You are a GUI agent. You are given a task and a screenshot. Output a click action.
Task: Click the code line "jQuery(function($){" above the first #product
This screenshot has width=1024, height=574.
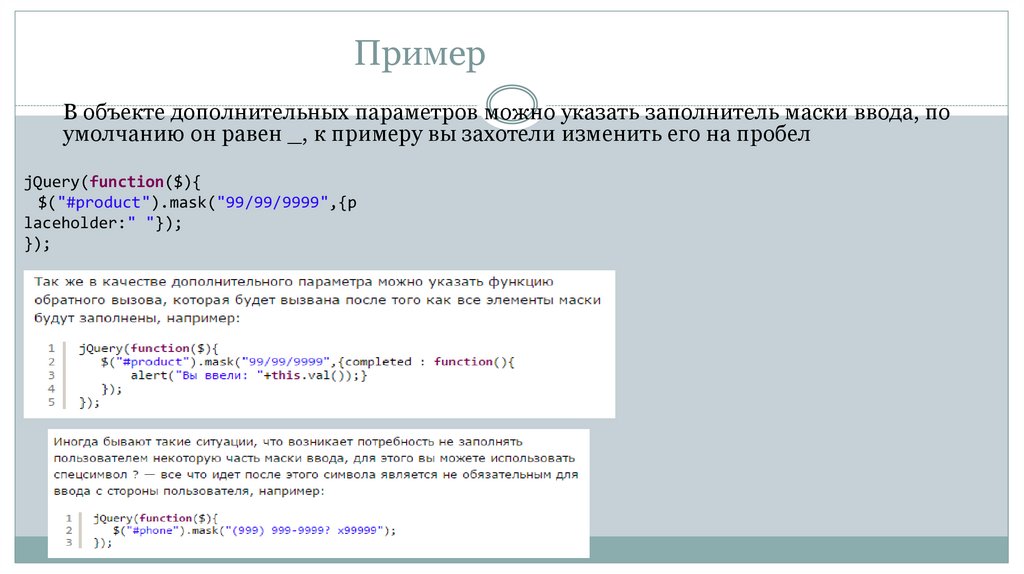[x=112, y=182]
